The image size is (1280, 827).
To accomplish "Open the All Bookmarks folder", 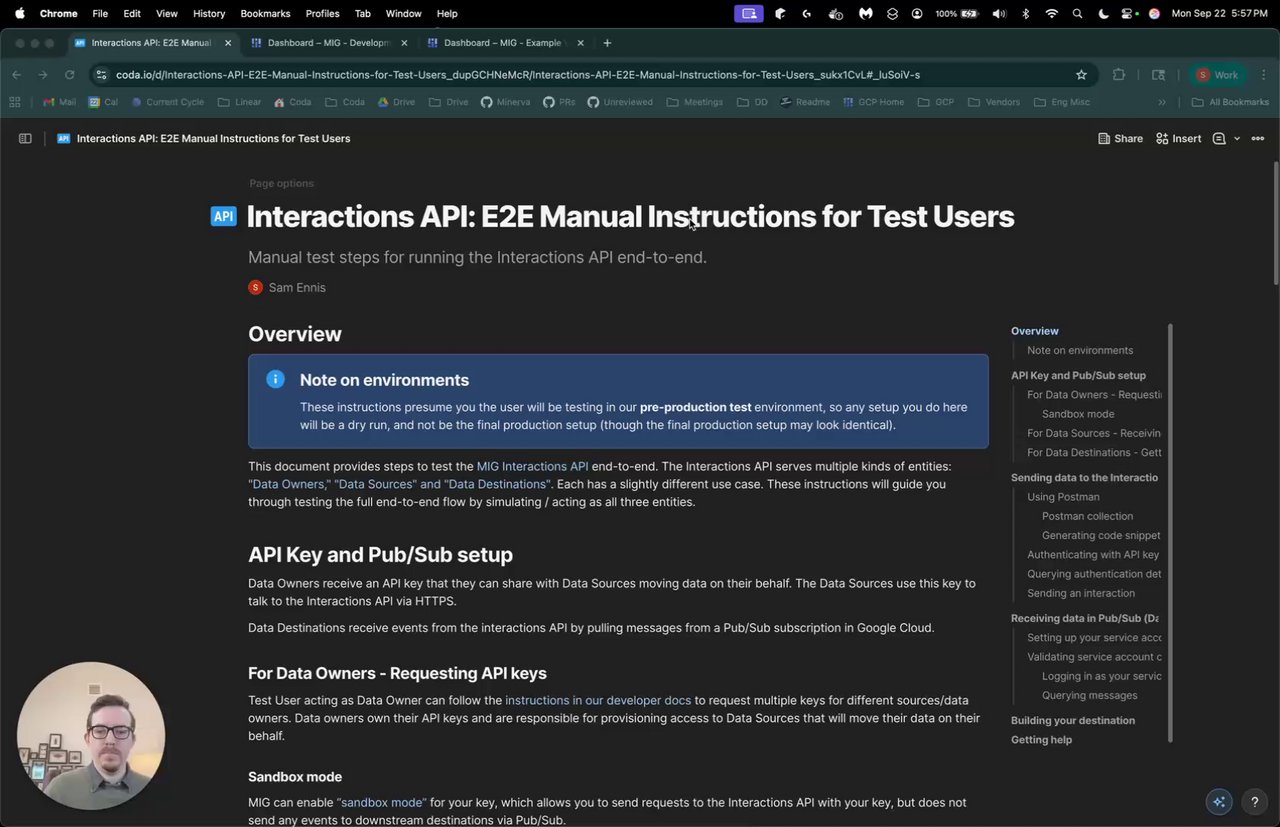I will pos(1230,102).
